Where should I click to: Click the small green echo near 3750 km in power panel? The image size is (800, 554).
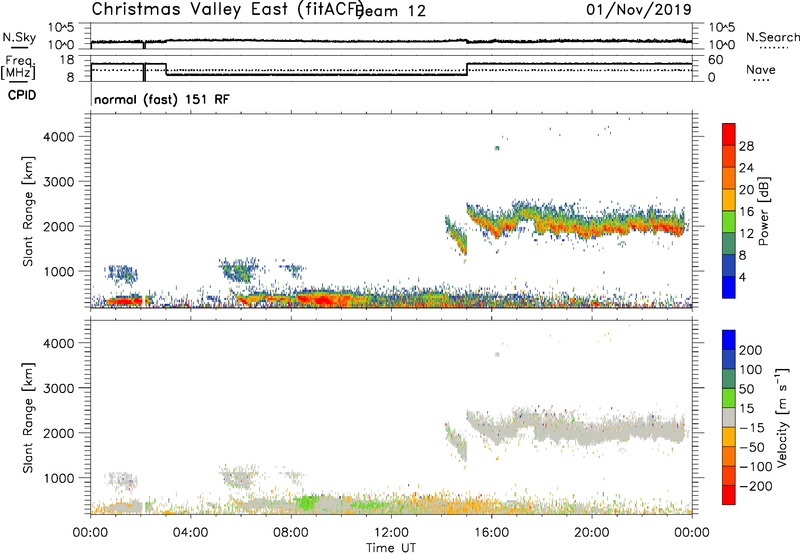click(497, 148)
